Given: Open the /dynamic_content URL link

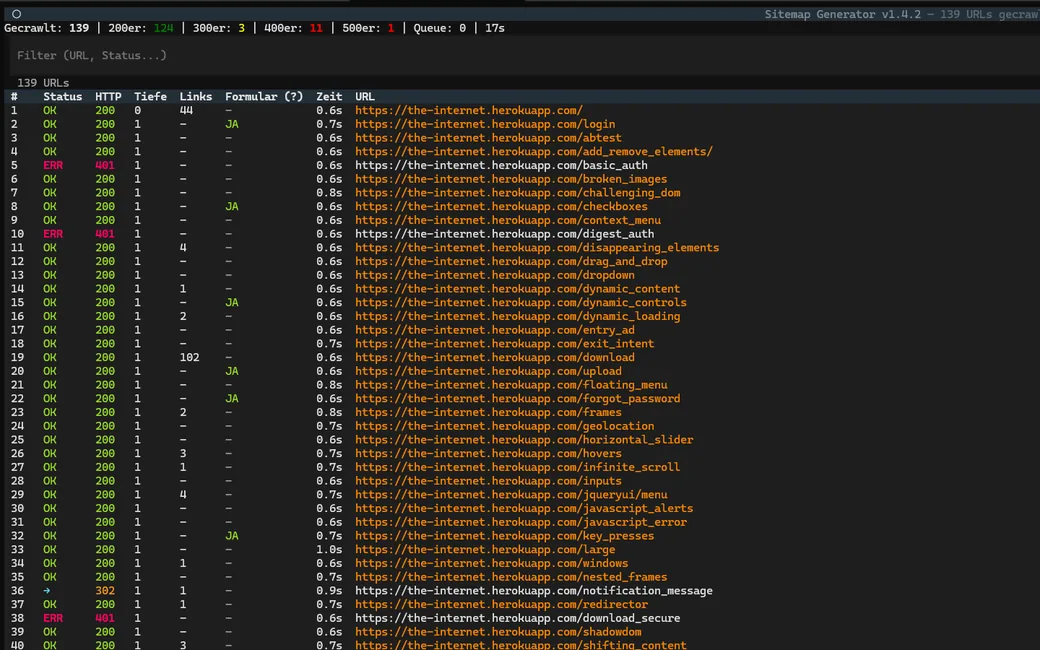Looking at the screenshot, I should [x=517, y=289].
